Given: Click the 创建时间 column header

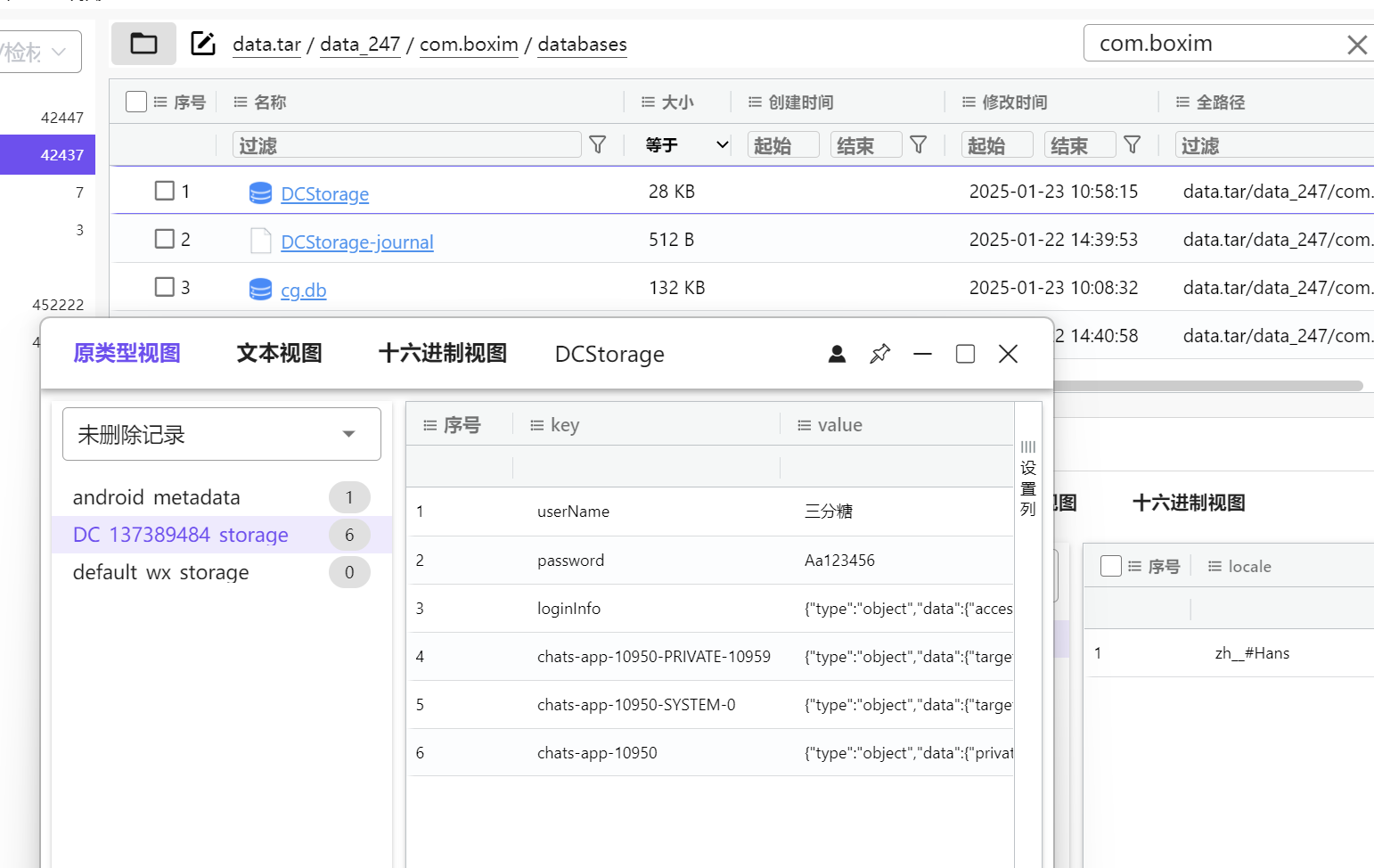Looking at the screenshot, I should tap(801, 102).
